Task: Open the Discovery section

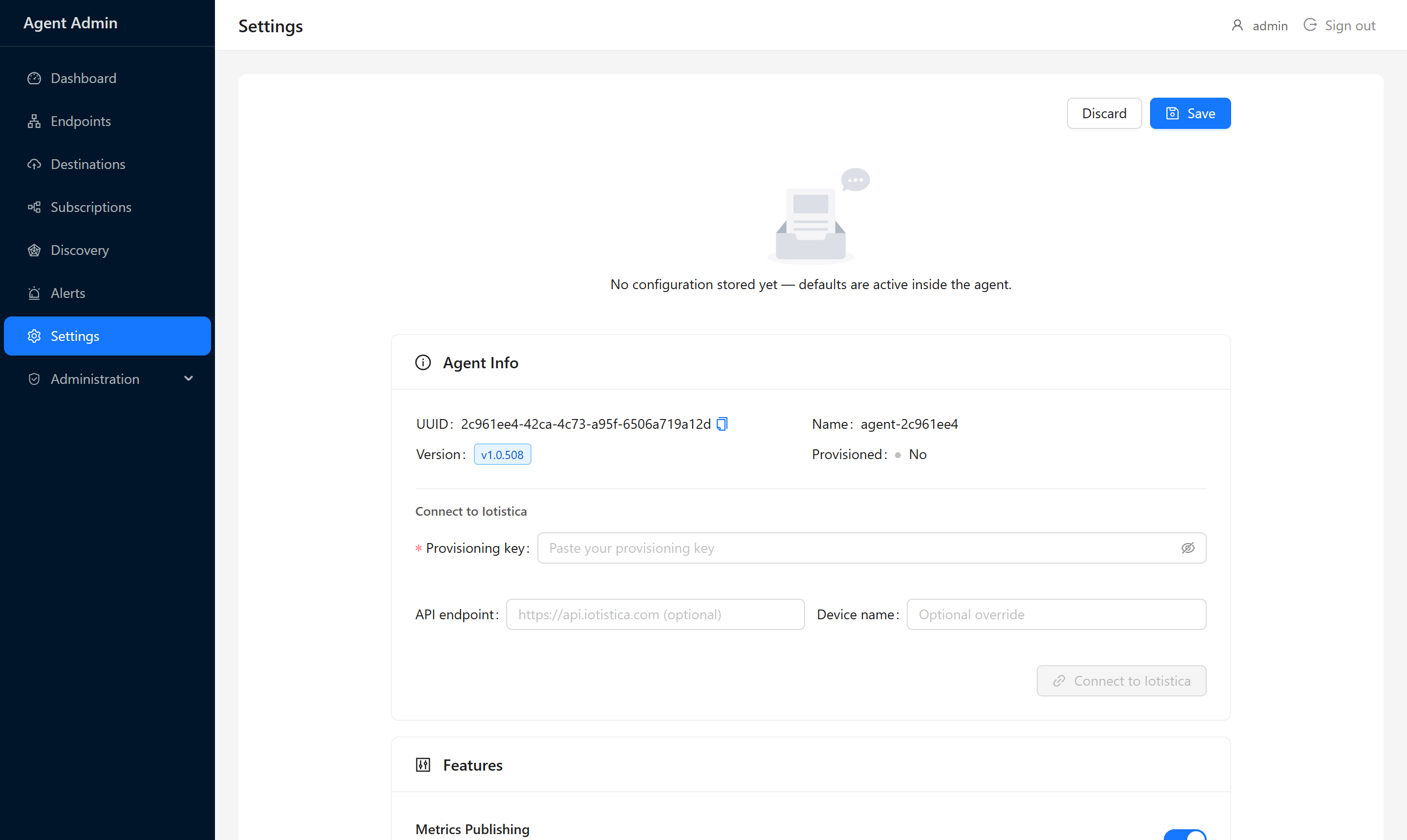Action: tap(107, 250)
